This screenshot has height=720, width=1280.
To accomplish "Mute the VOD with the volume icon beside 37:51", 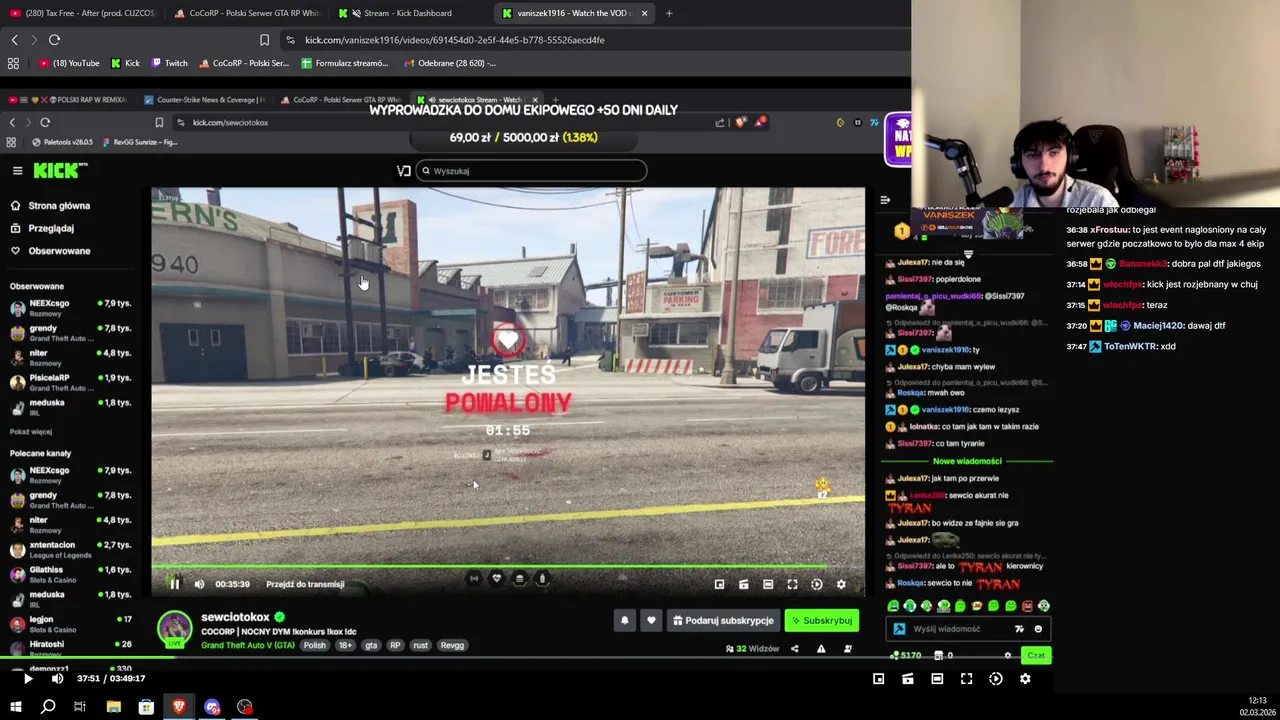I will tap(57, 679).
